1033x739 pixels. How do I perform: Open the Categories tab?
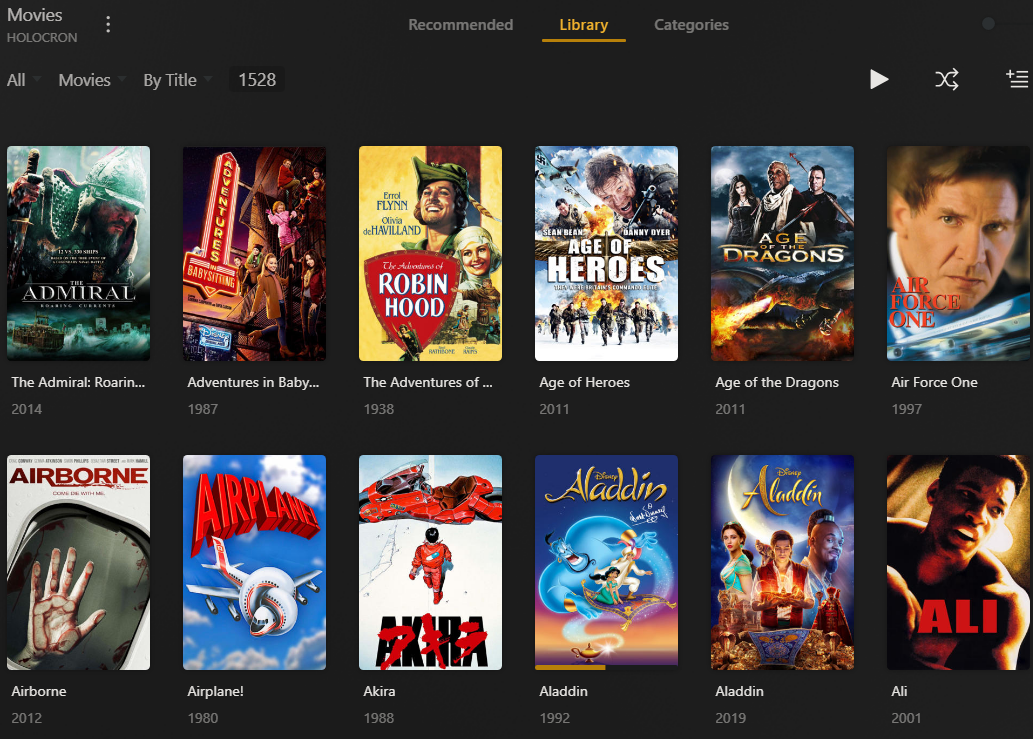click(691, 25)
